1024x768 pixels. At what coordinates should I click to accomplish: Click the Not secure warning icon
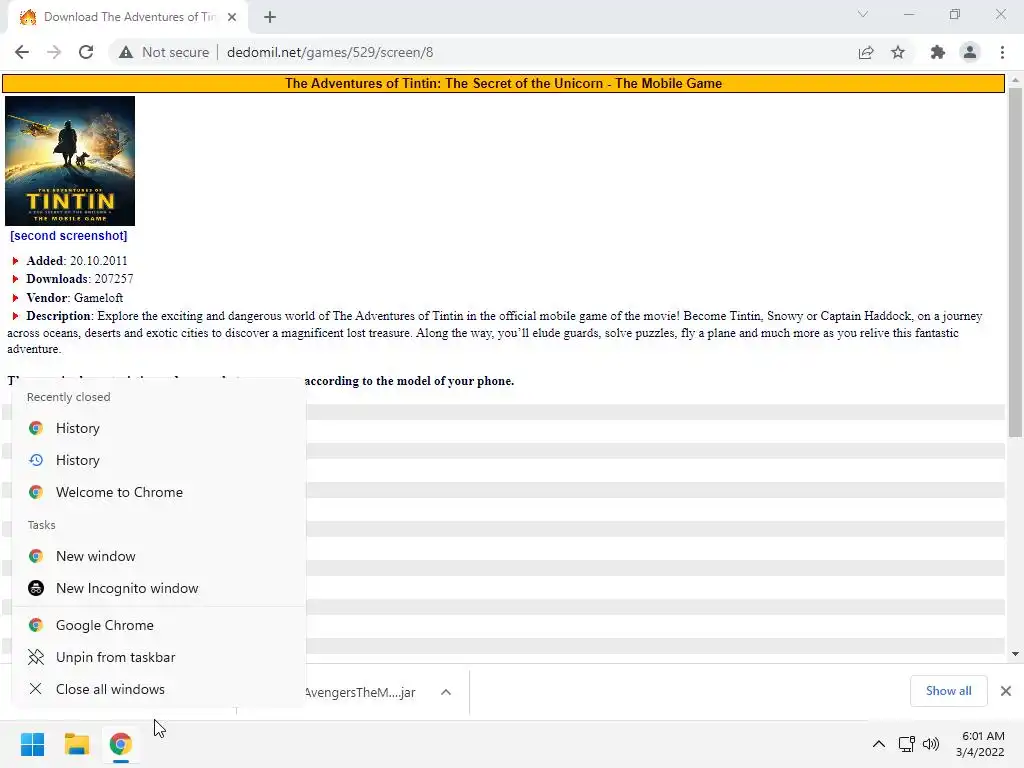[x=126, y=52]
